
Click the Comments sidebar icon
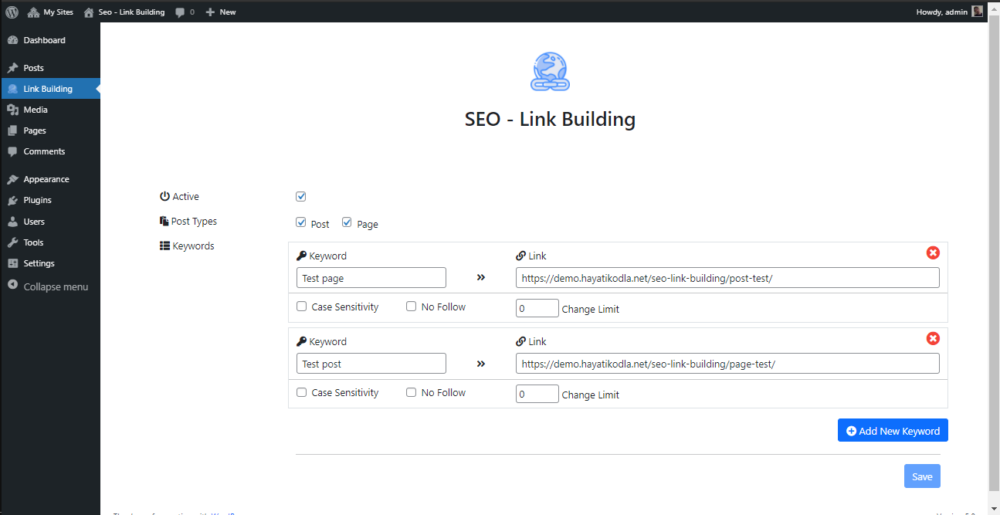click(12, 152)
